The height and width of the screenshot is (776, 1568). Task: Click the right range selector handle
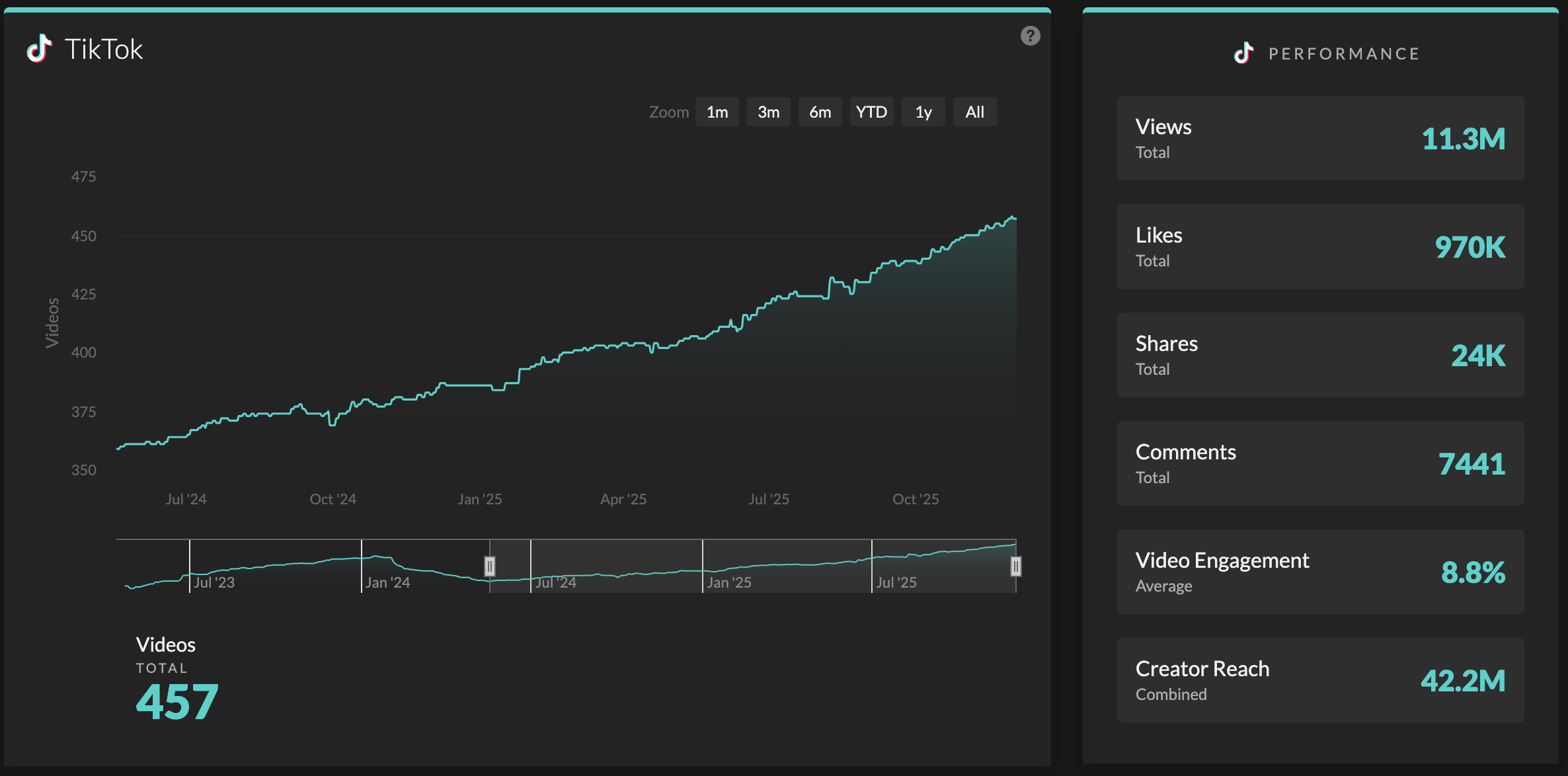click(1015, 566)
